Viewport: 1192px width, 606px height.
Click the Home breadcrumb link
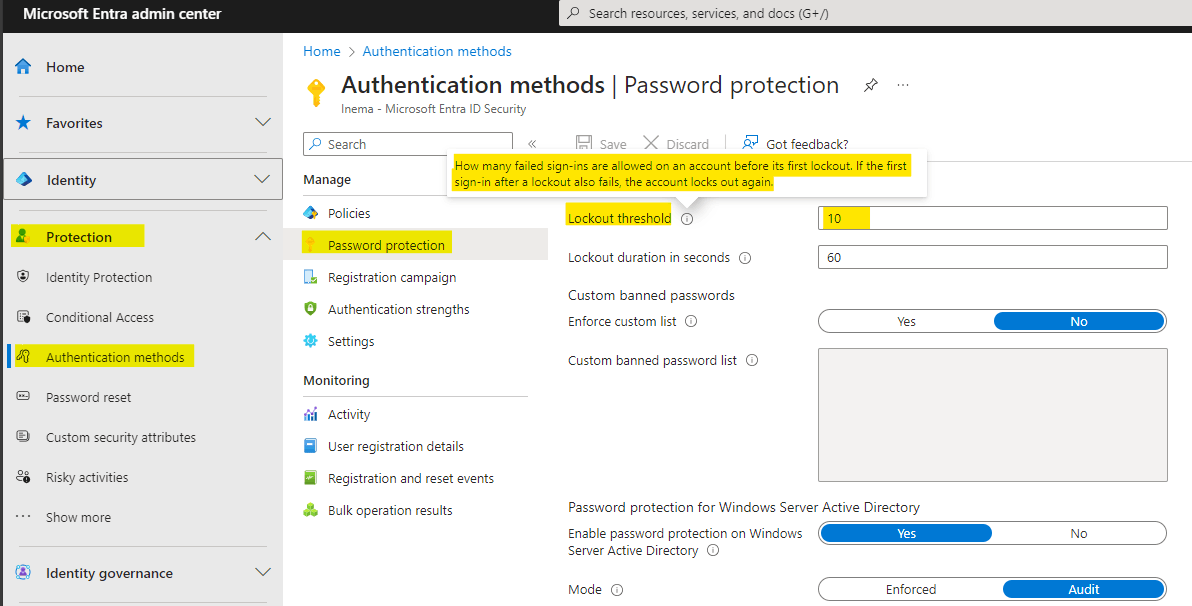coord(322,51)
